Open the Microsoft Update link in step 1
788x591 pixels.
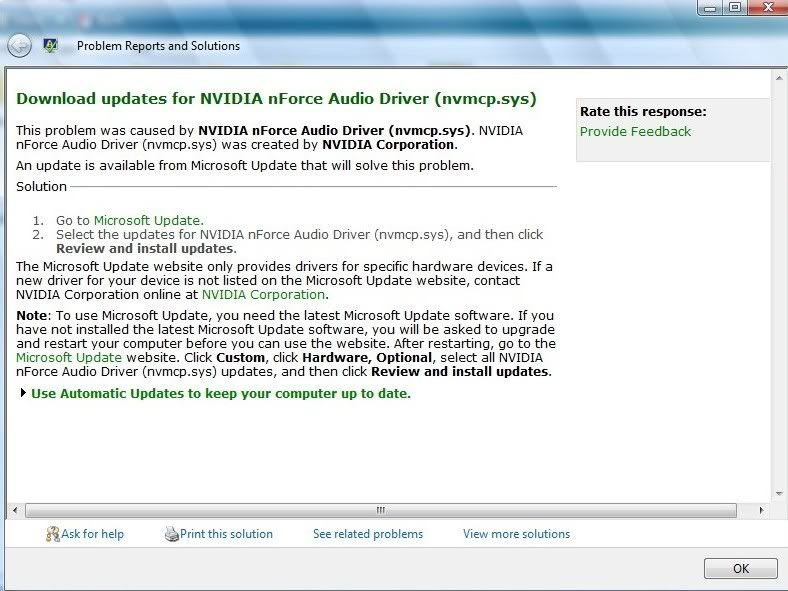point(148,221)
